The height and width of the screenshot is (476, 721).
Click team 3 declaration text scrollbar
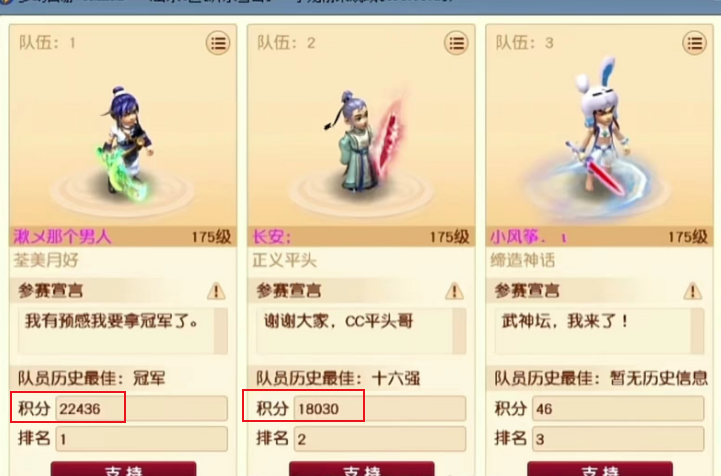coord(697,331)
